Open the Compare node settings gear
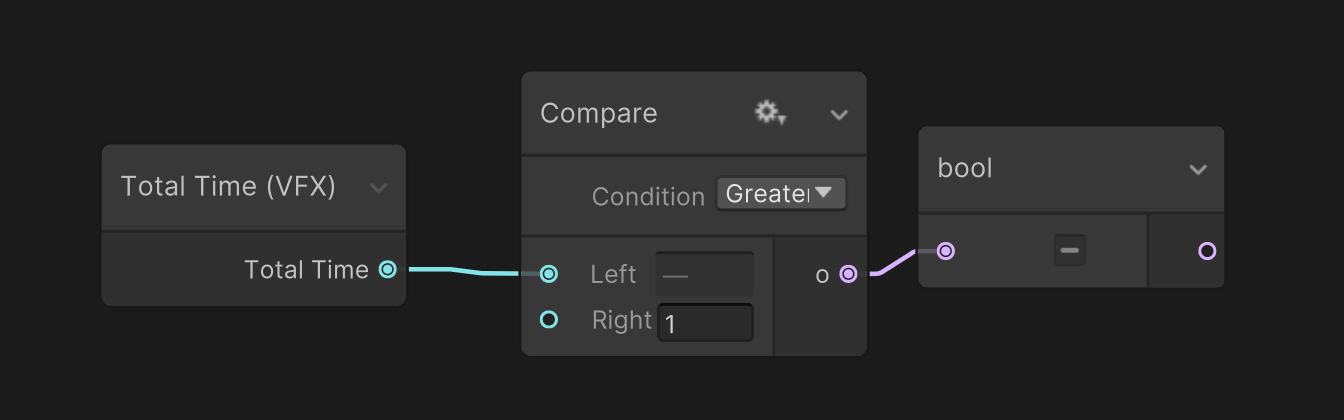This screenshot has height=420, width=1344. click(769, 113)
